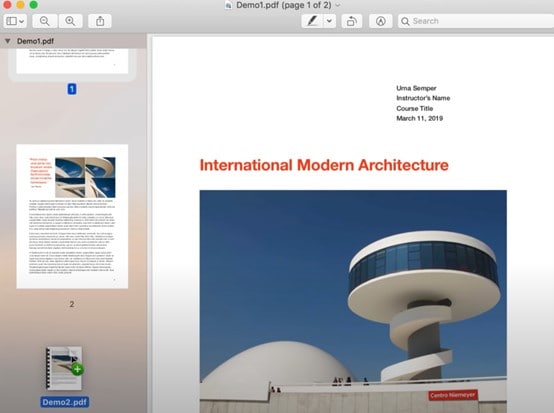Image resolution: width=554 pixels, height=413 pixels.
Task: Click the Demo1.pdf window title text
Action: click(284, 5)
